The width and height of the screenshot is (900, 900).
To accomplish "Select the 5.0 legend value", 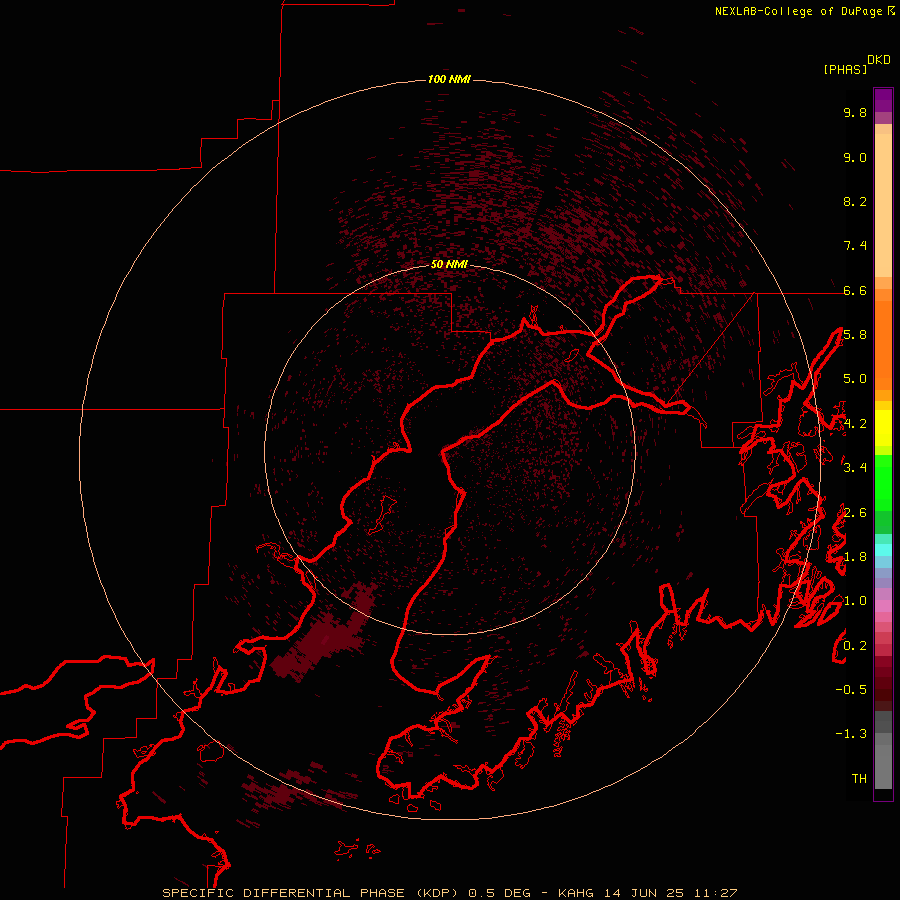I will 855,379.
